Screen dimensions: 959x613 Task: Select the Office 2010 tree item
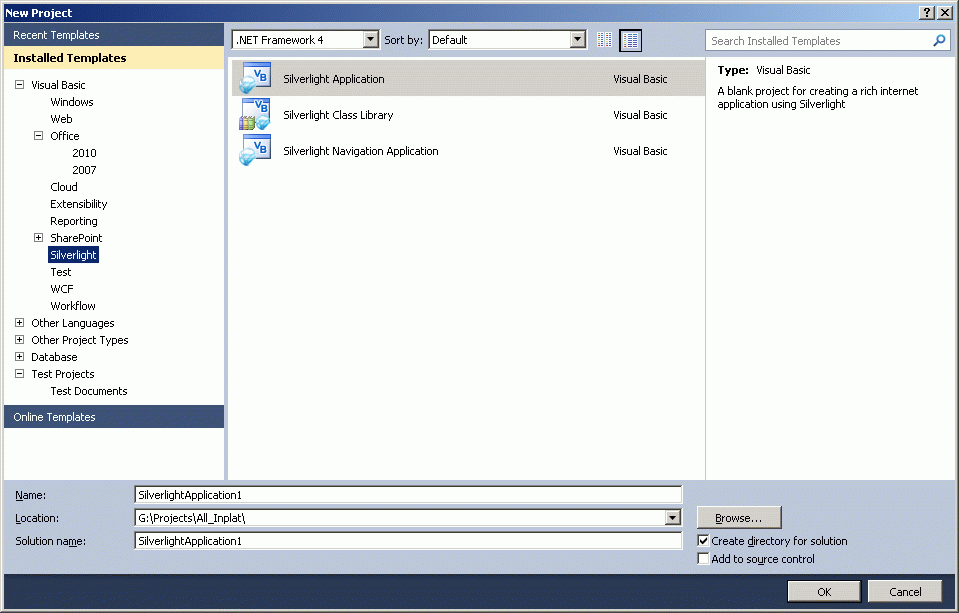[84, 153]
